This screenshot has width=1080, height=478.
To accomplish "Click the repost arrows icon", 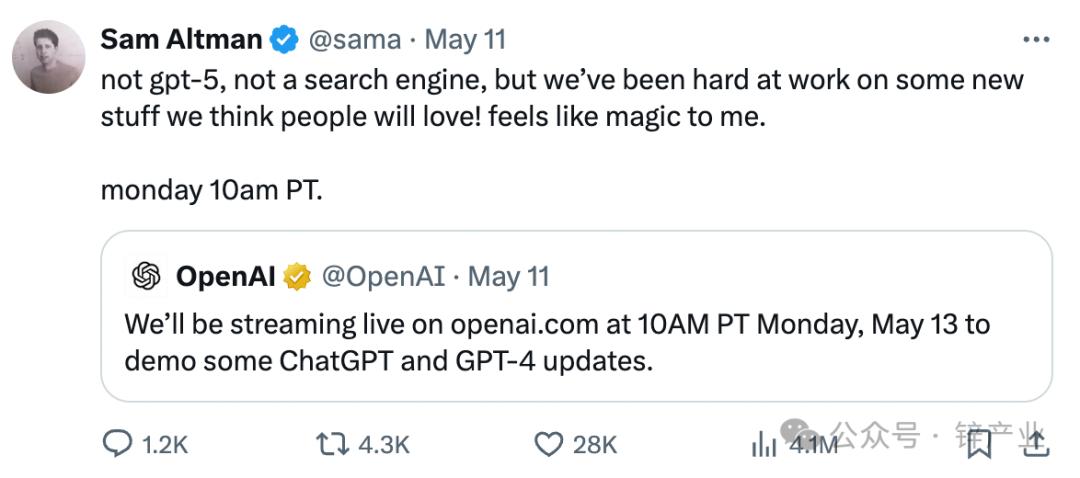I will 330,444.
